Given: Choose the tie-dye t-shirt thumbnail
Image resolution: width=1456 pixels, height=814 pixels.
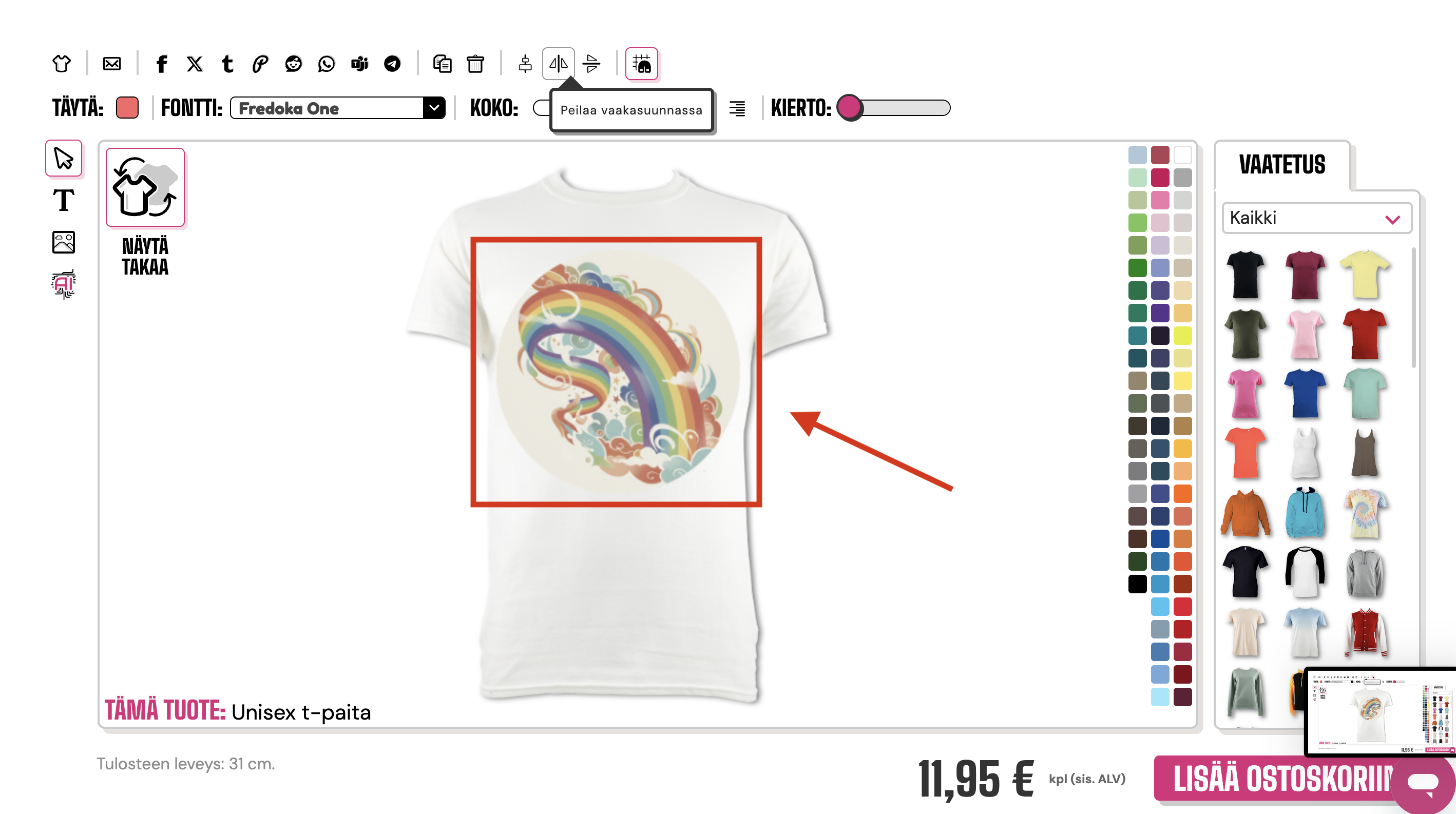Looking at the screenshot, I should 1365,514.
